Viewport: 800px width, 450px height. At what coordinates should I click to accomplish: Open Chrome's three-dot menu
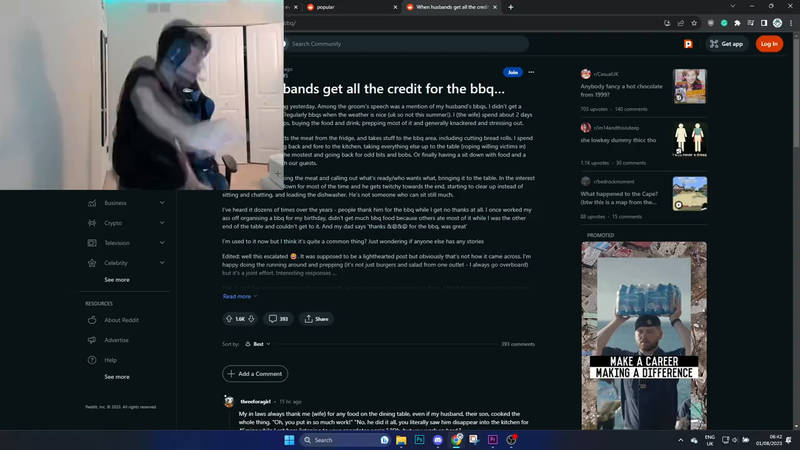[791, 23]
